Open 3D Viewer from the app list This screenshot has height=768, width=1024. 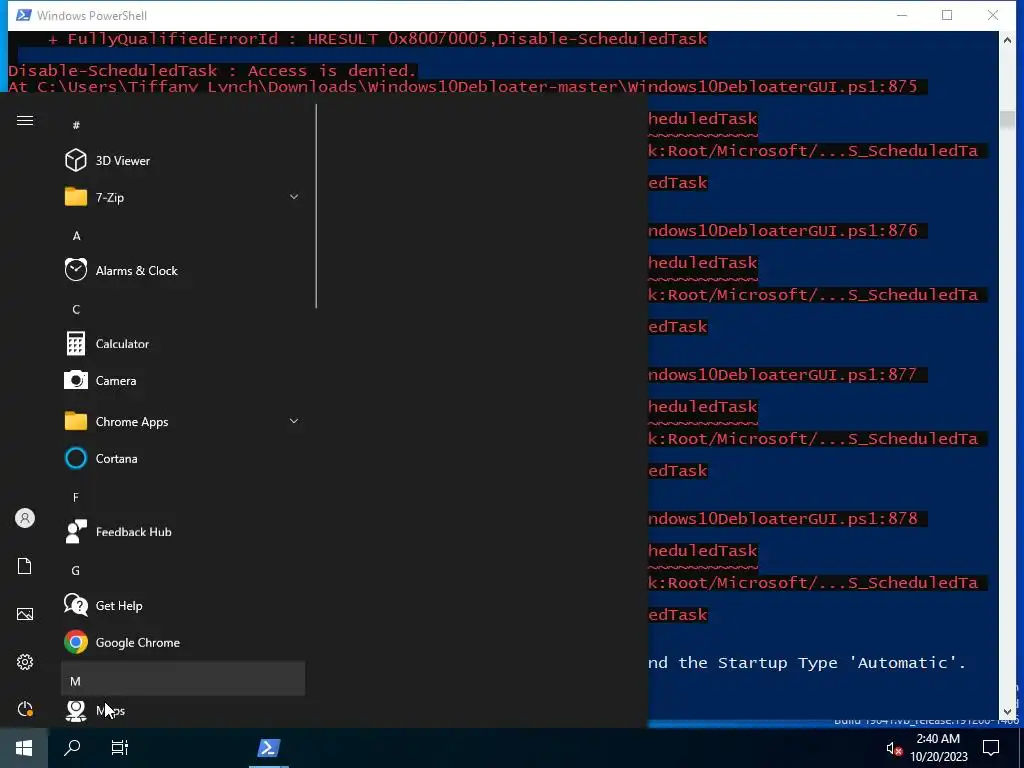point(183,161)
